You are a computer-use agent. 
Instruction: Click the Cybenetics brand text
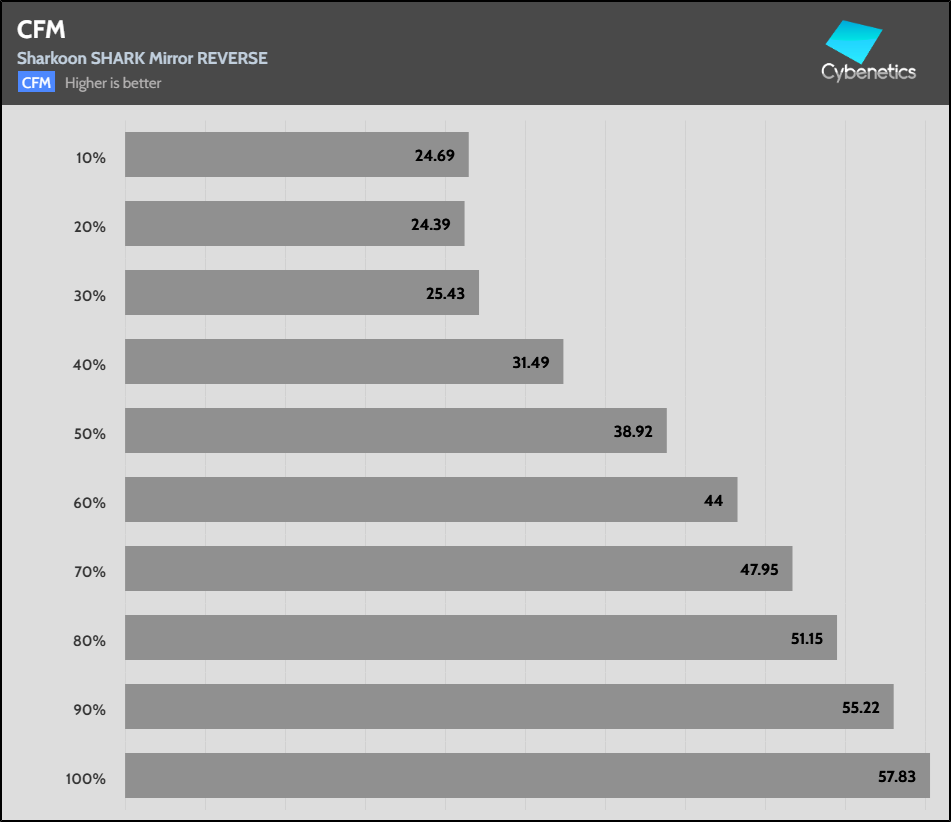868,72
